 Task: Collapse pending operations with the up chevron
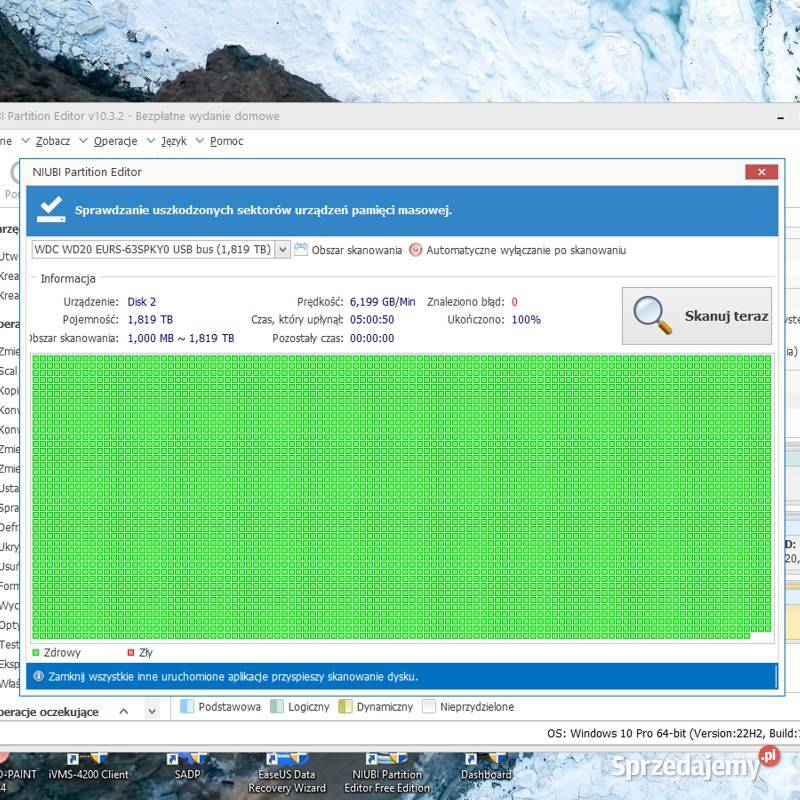(123, 711)
